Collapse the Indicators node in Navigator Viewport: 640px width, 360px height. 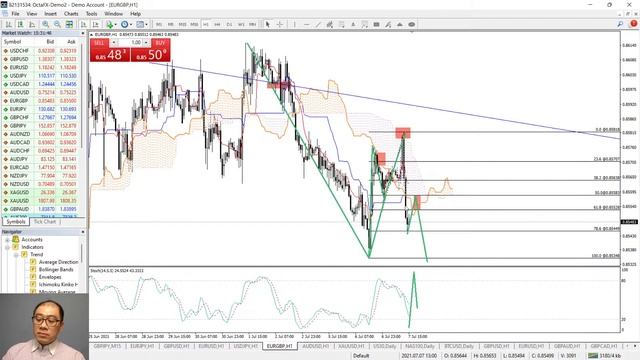[x=7, y=247]
